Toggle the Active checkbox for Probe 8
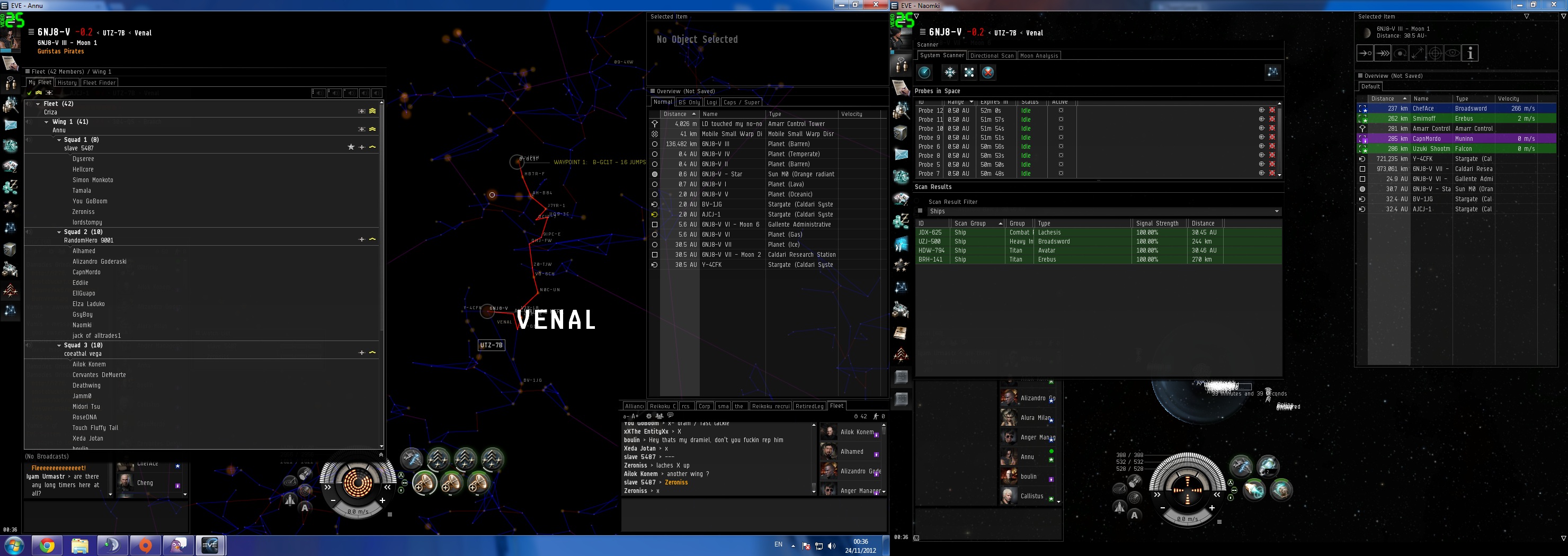Image resolution: width=1568 pixels, height=556 pixels. [x=1061, y=156]
